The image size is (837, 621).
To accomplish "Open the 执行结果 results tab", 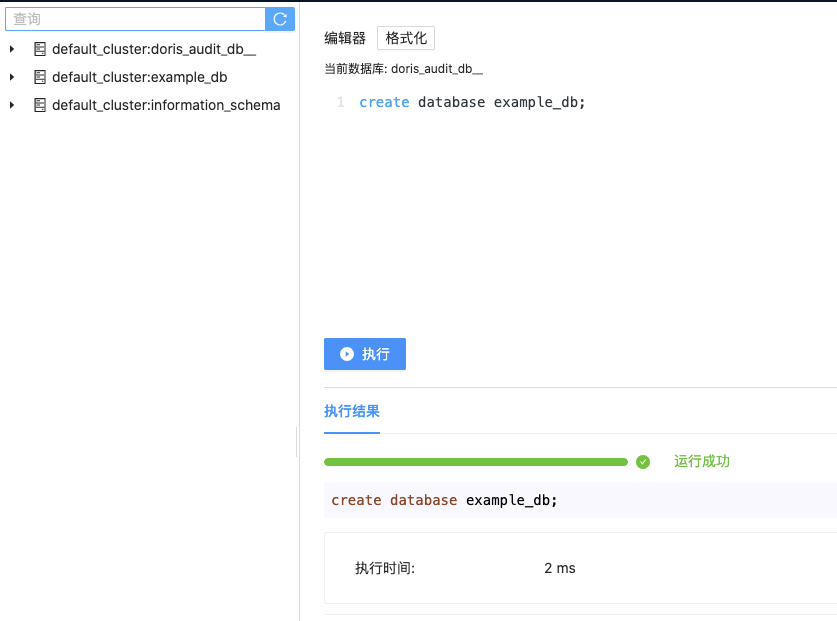I will click(352, 411).
